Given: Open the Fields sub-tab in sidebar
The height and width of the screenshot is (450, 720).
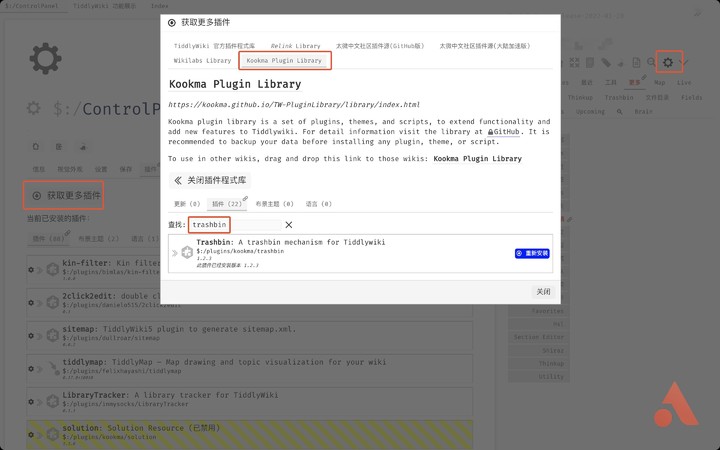Looking at the screenshot, I should pyautogui.click(x=692, y=97).
